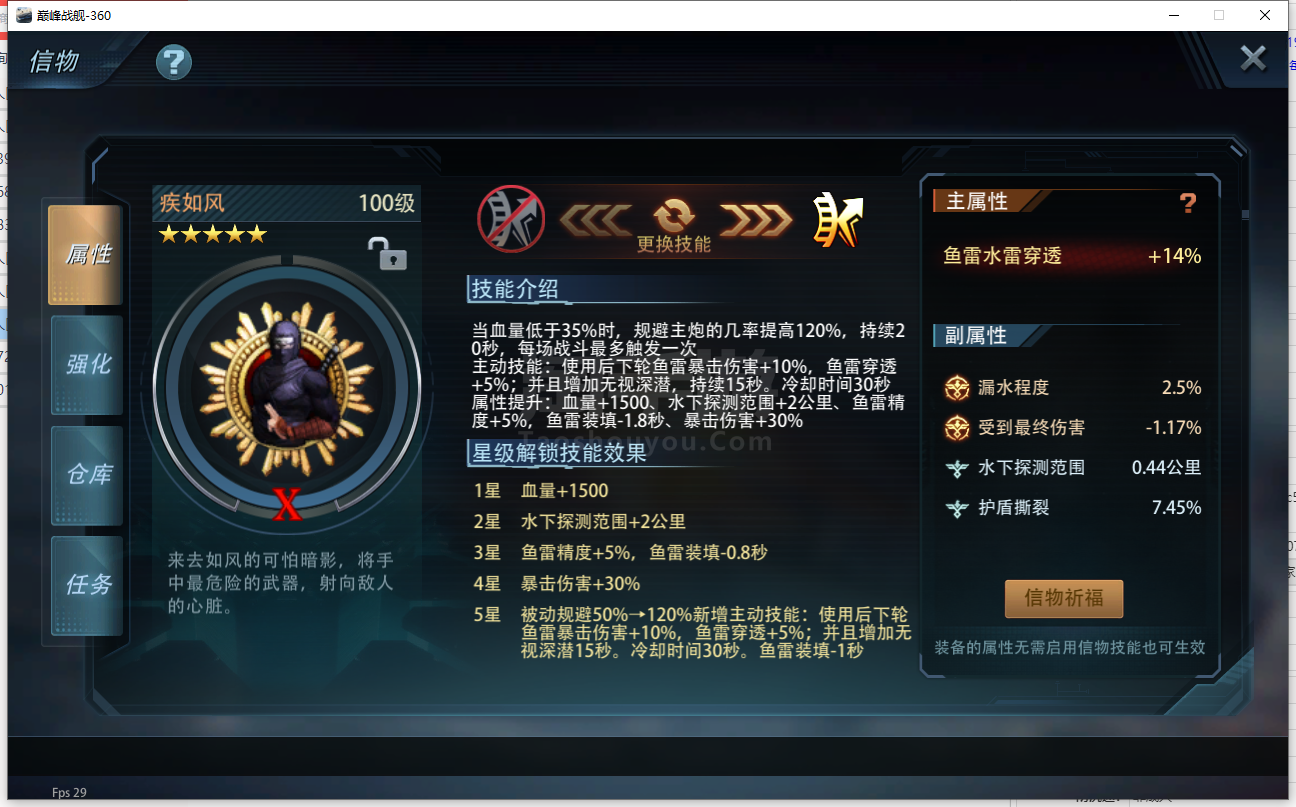
Task: Toggle the padlock lock icon on the token
Action: [x=387, y=254]
